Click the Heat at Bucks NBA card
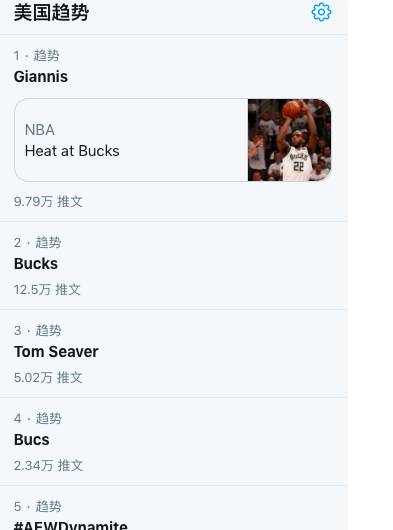The image size is (393, 530). (173, 140)
